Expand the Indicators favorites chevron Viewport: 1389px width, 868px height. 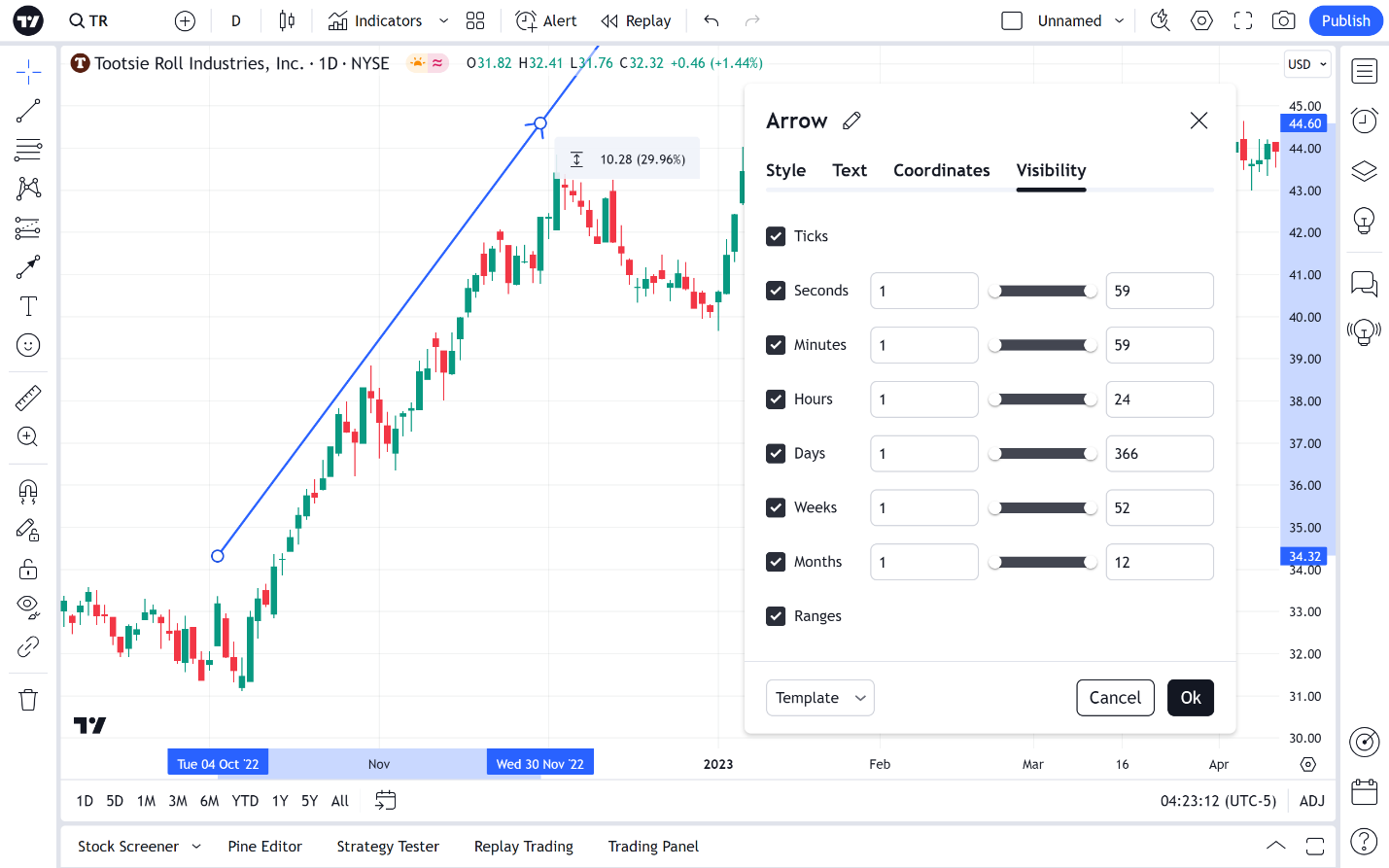pos(444,20)
